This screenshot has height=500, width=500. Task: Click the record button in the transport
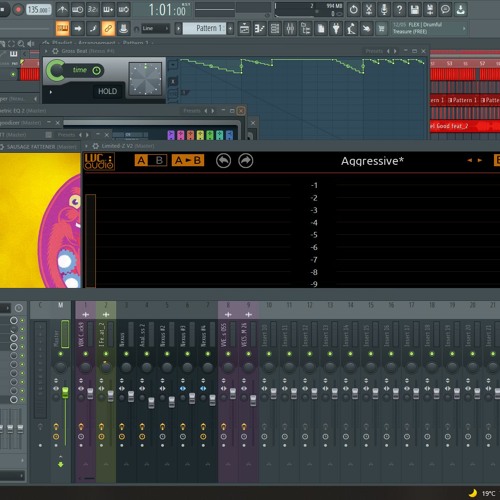pyautogui.click(x=18, y=10)
